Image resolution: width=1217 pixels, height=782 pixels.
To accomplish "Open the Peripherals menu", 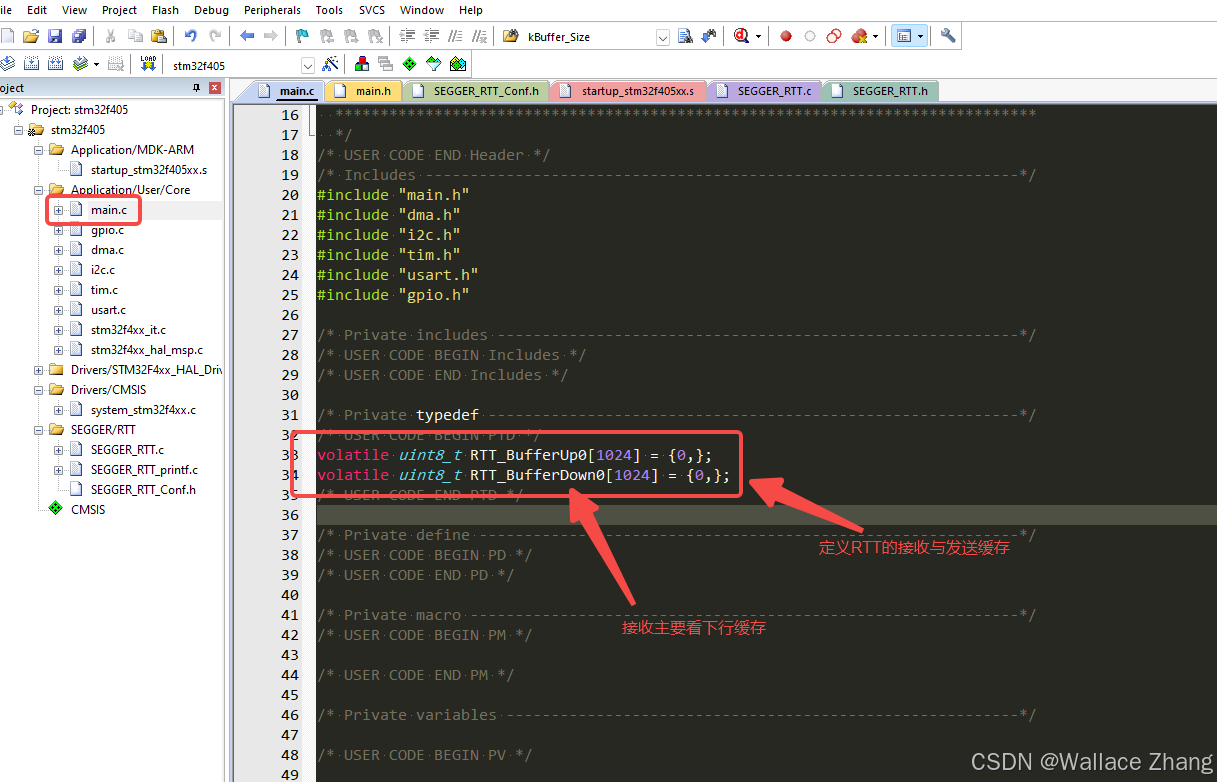I will (272, 10).
